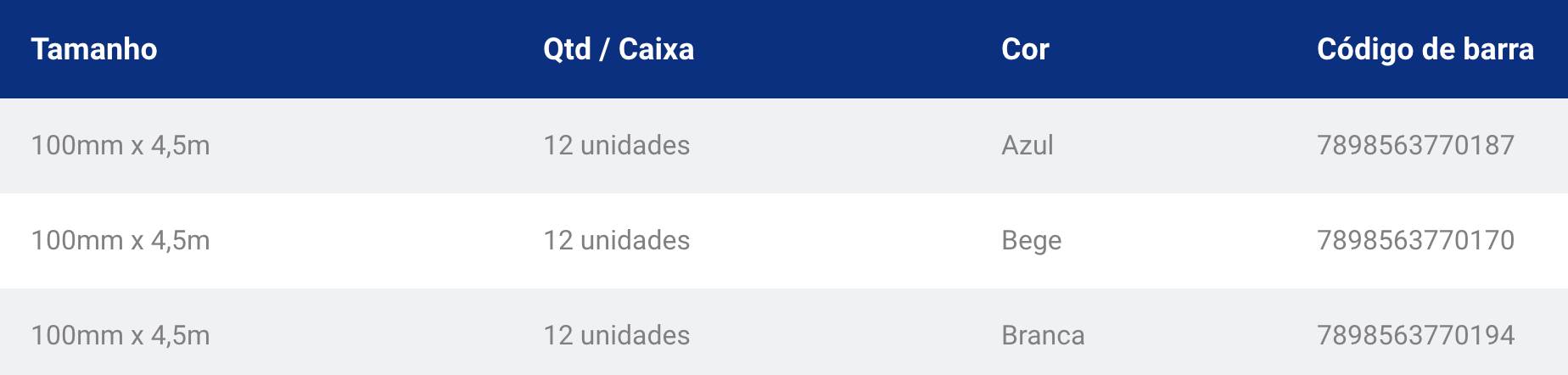The height and width of the screenshot is (375, 1568).
Task: Select the whole row ending in 0187
Action: pos(784,146)
